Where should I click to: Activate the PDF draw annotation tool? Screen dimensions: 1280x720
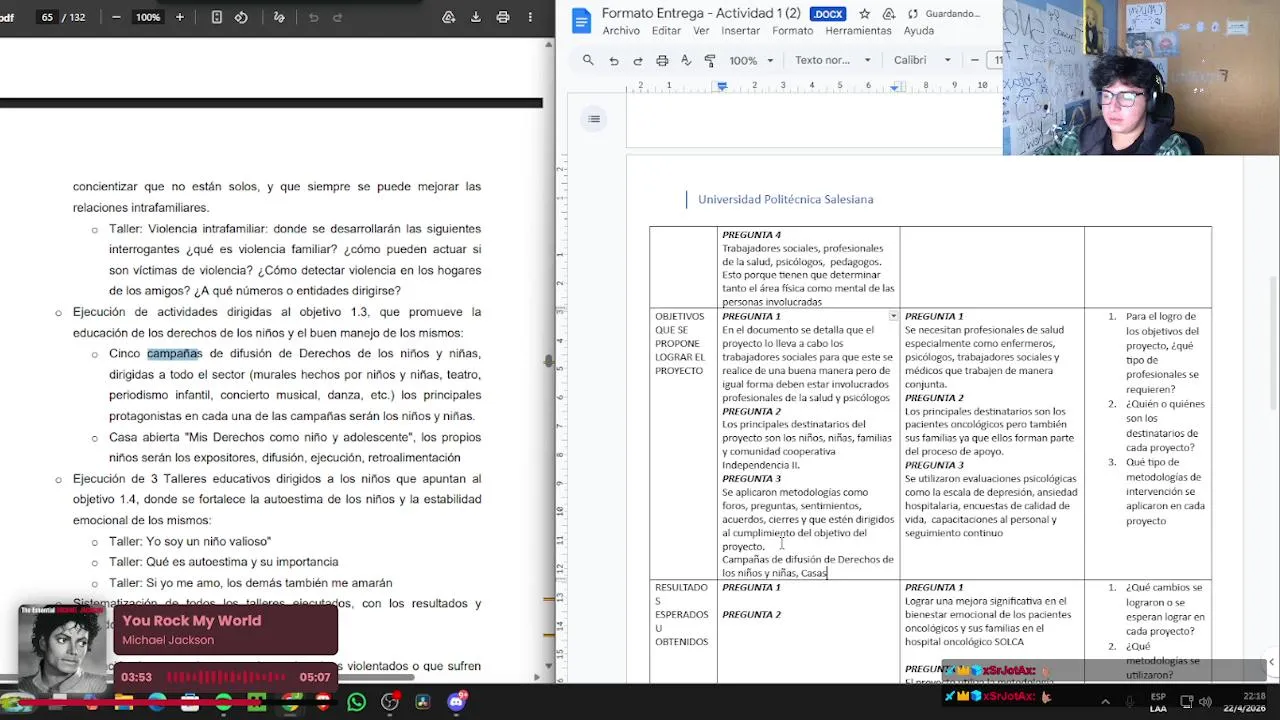[279, 17]
